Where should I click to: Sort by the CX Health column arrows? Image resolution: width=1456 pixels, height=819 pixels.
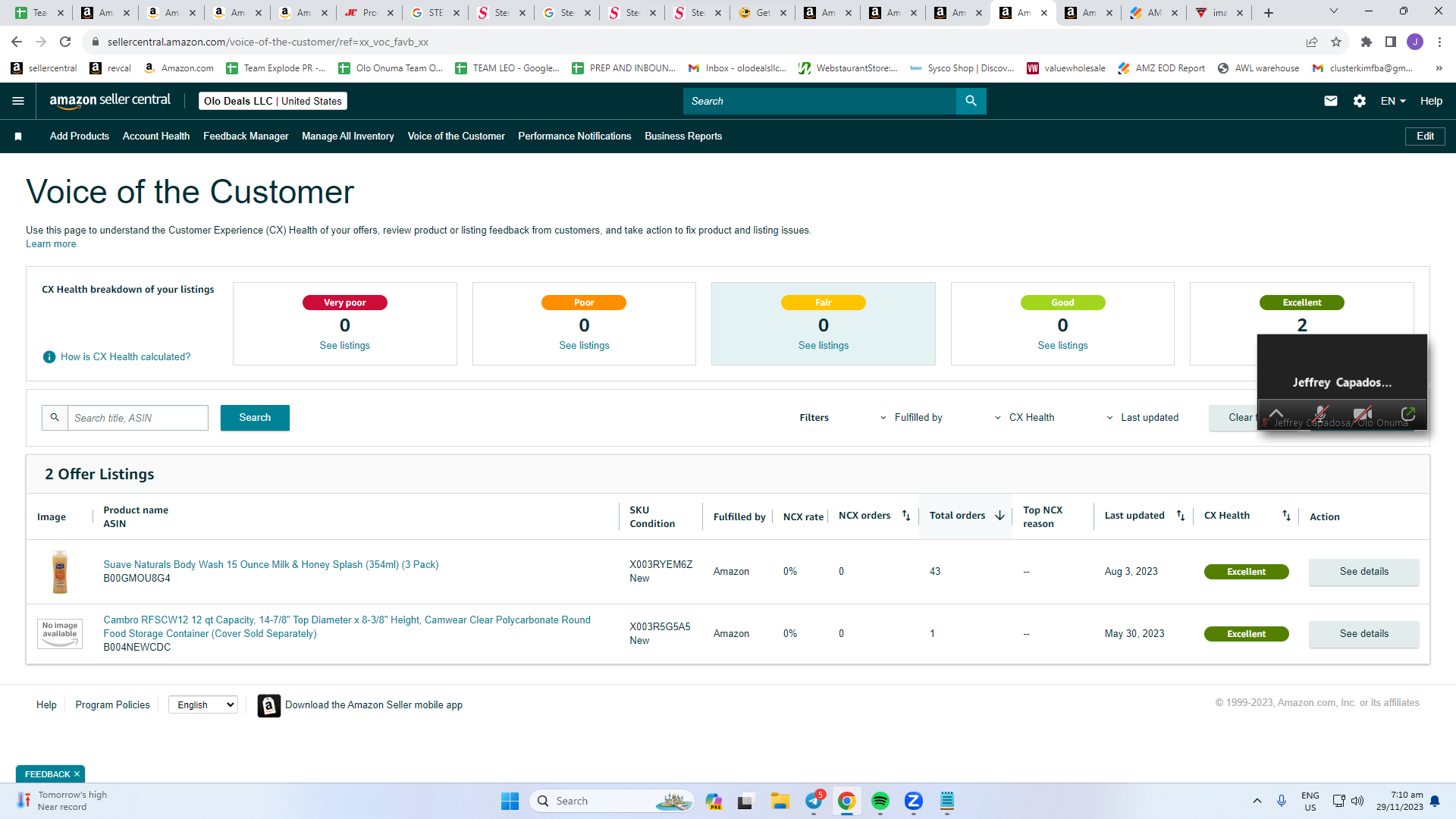click(1286, 516)
